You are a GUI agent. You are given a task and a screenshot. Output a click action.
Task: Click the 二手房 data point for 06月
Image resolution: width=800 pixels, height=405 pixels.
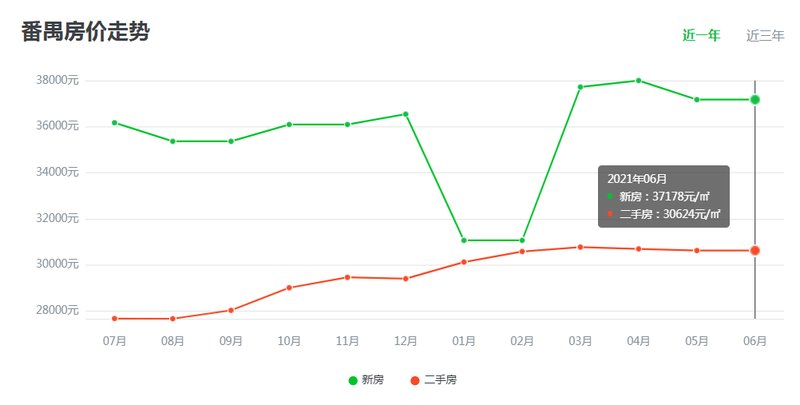pos(755,250)
